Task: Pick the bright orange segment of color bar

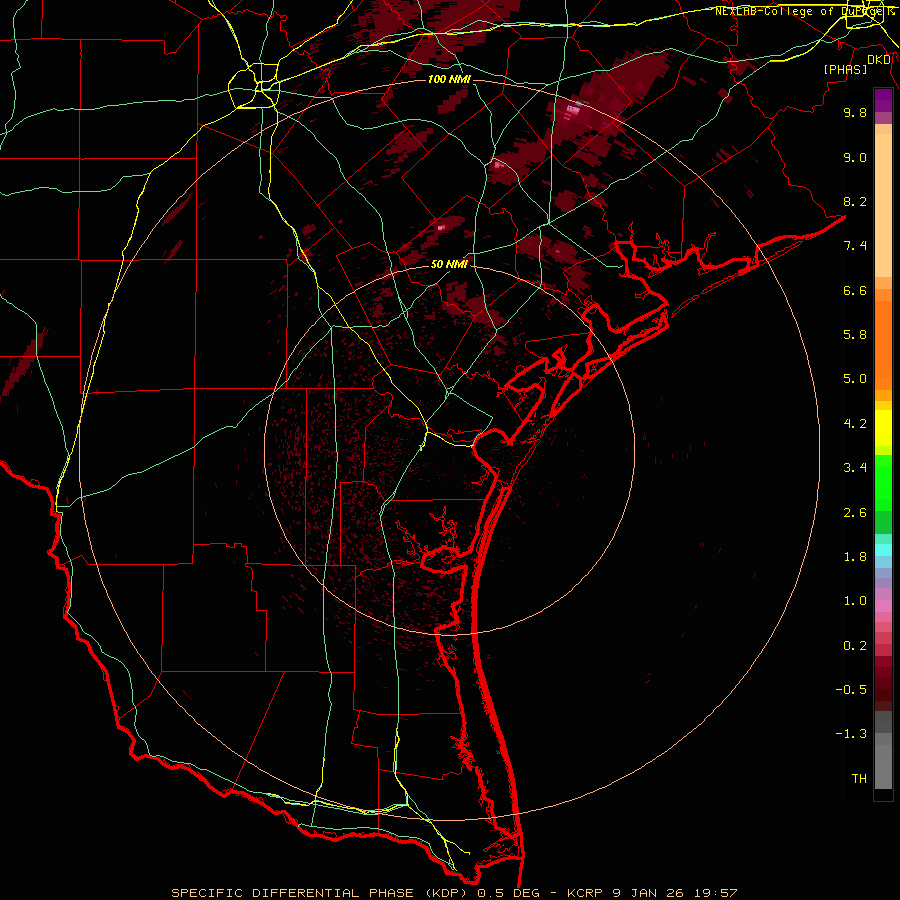Action: click(x=883, y=344)
